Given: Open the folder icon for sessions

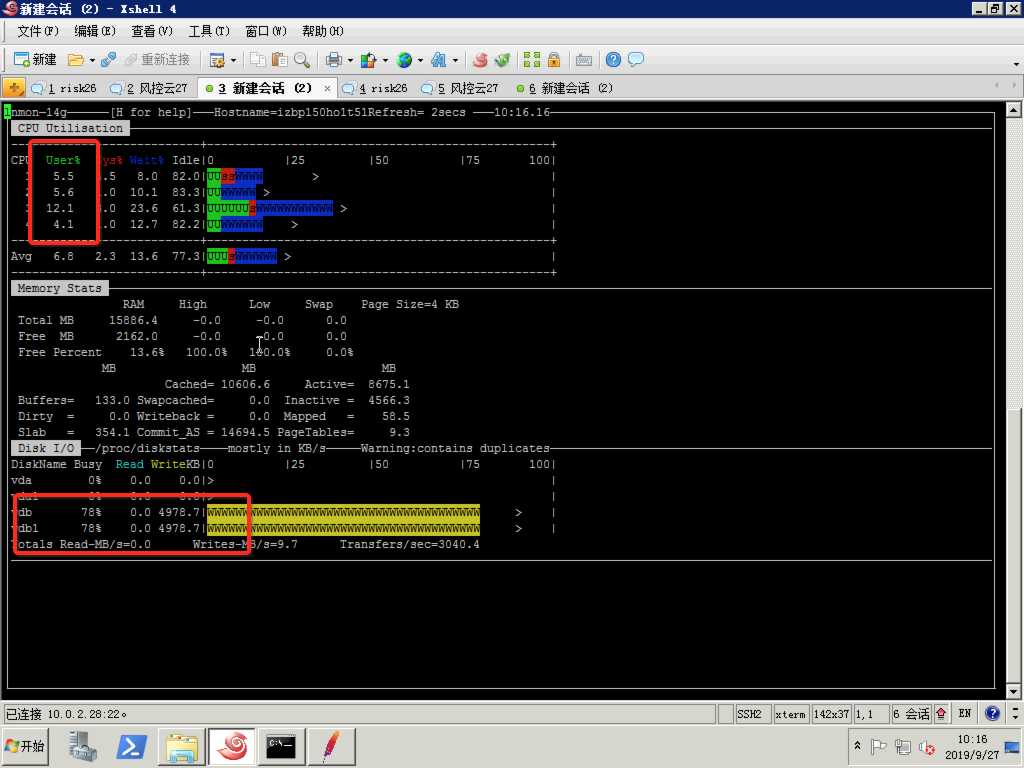Looking at the screenshot, I should 75,60.
